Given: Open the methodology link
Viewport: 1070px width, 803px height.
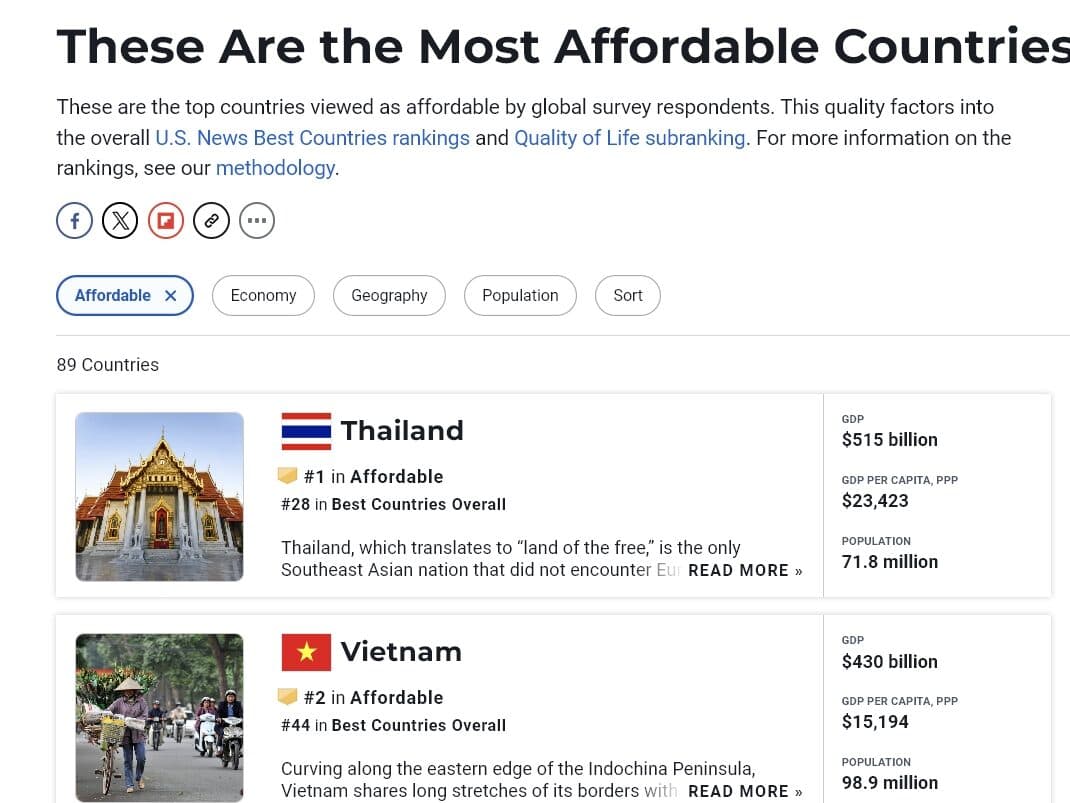Looking at the screenshot, I should coord(275,168).
